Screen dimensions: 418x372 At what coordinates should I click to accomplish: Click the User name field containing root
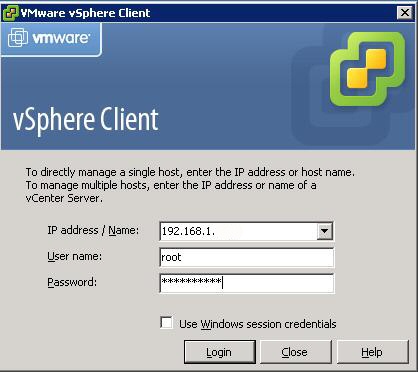tap(247, 257)
